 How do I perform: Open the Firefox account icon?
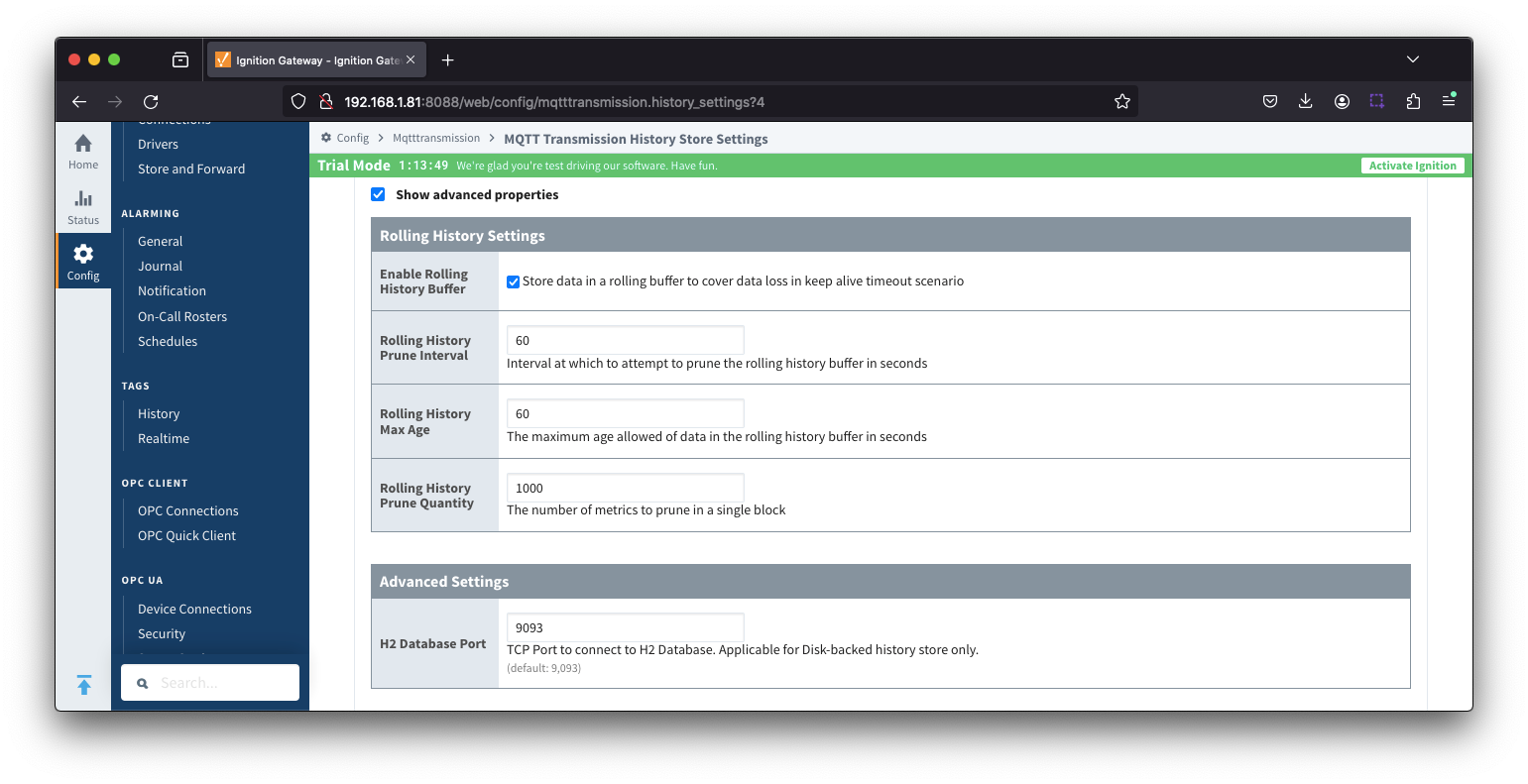[x=1342, y=101]
